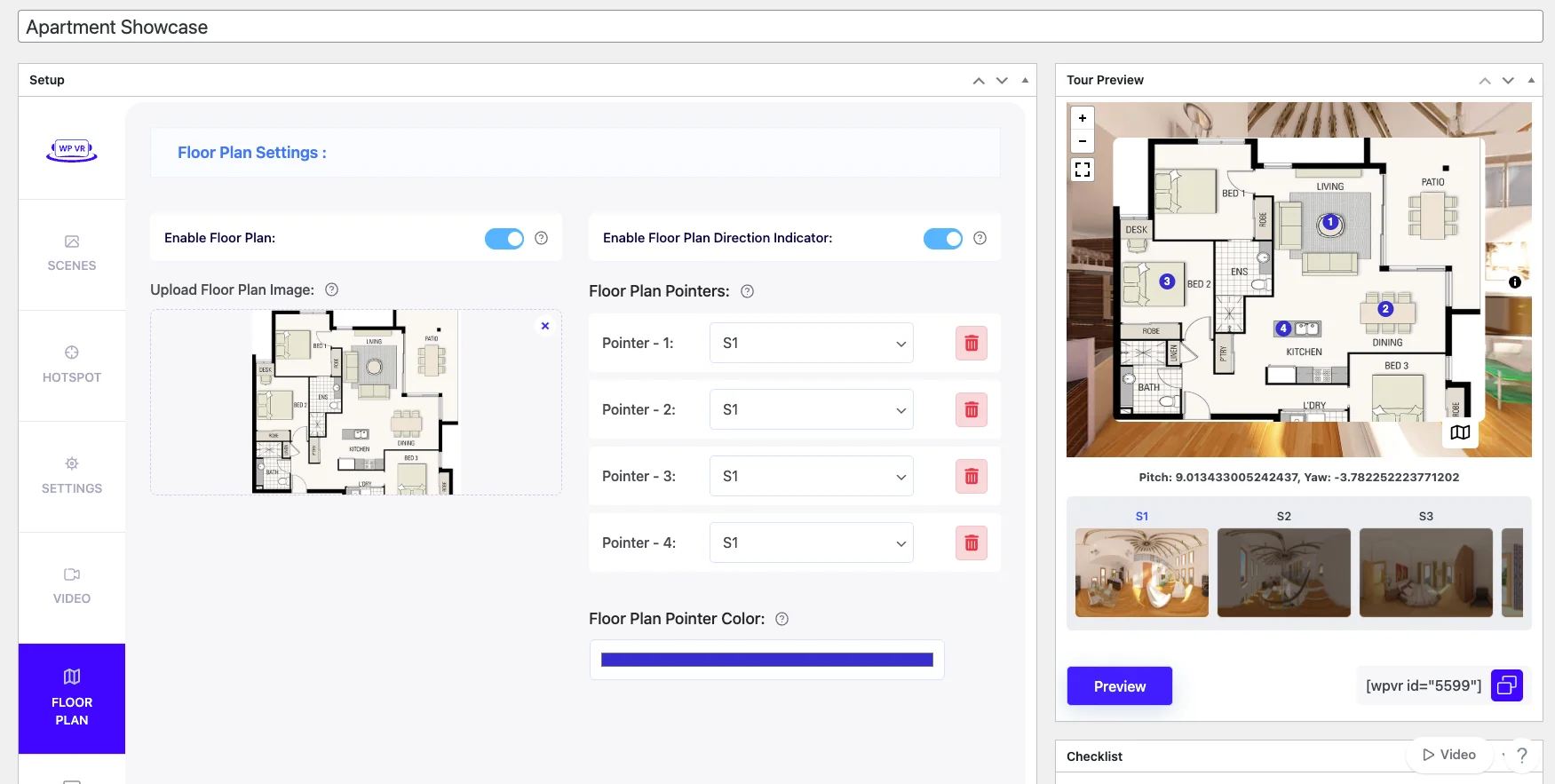This screenshot has width=1555, height=784.
Task: Switch to the Hotspot tab
Action: [x=72, y=366]
